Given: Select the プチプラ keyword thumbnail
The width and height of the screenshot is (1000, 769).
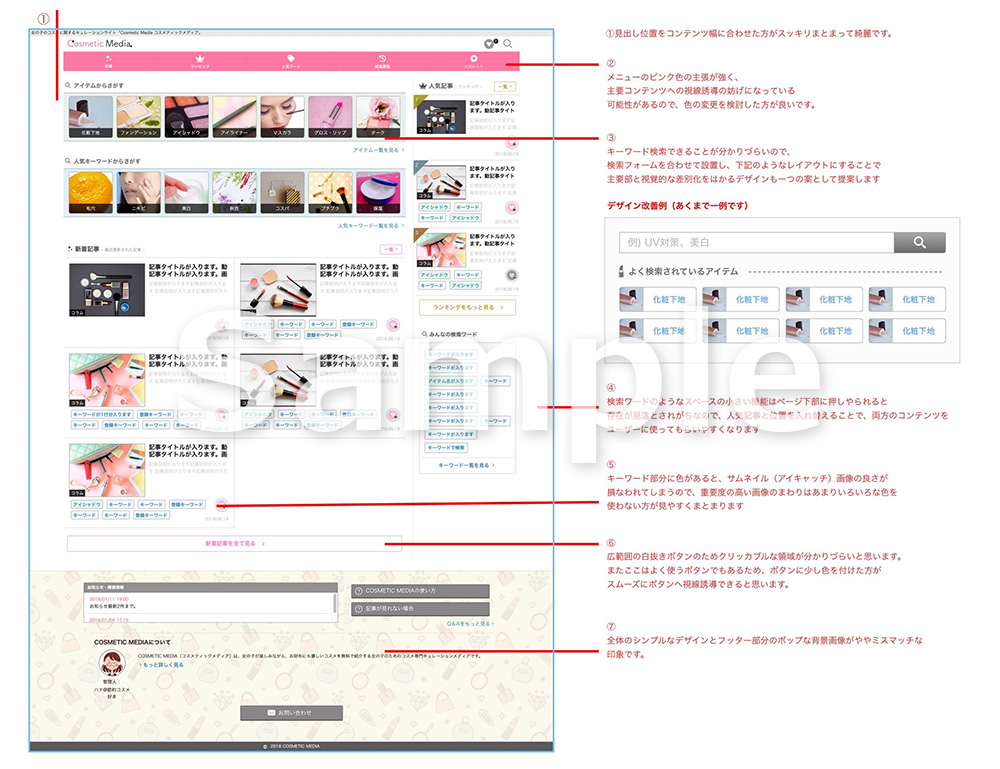Looking at the screenshot, I should click(330, 192).
